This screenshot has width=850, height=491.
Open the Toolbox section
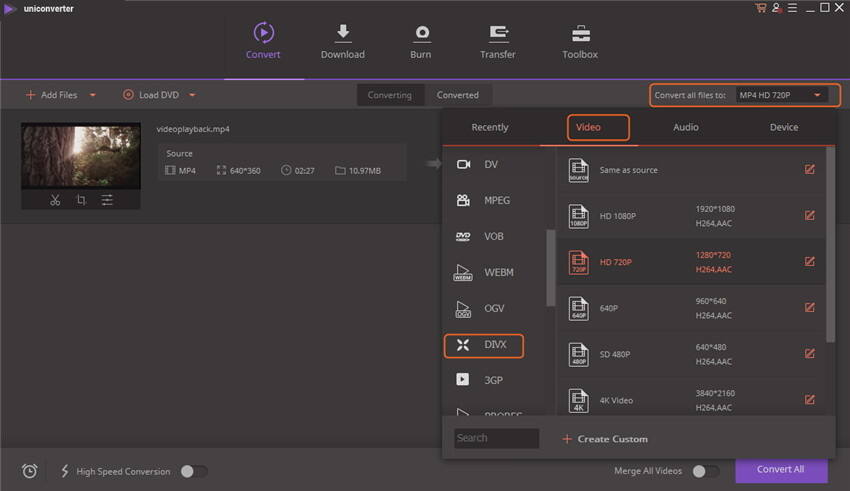pyautogui.click(x=580, y=41)
